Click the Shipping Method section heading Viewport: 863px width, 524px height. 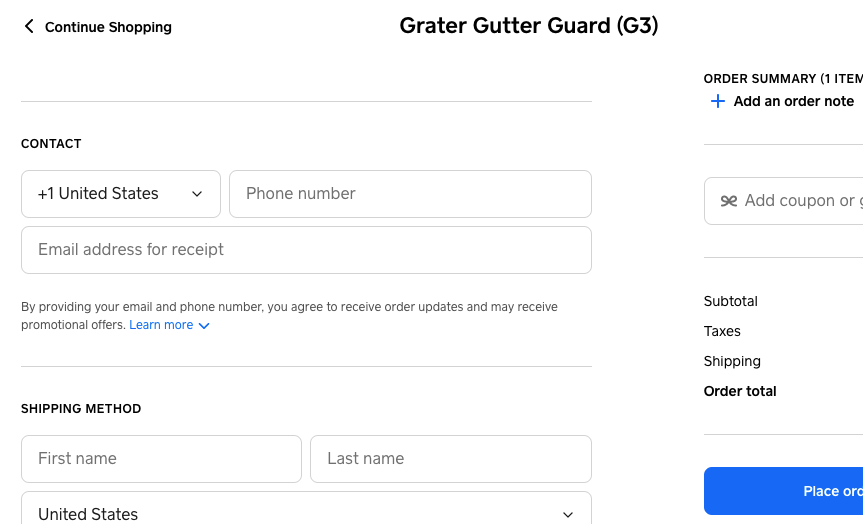click(x=81, y=409)
